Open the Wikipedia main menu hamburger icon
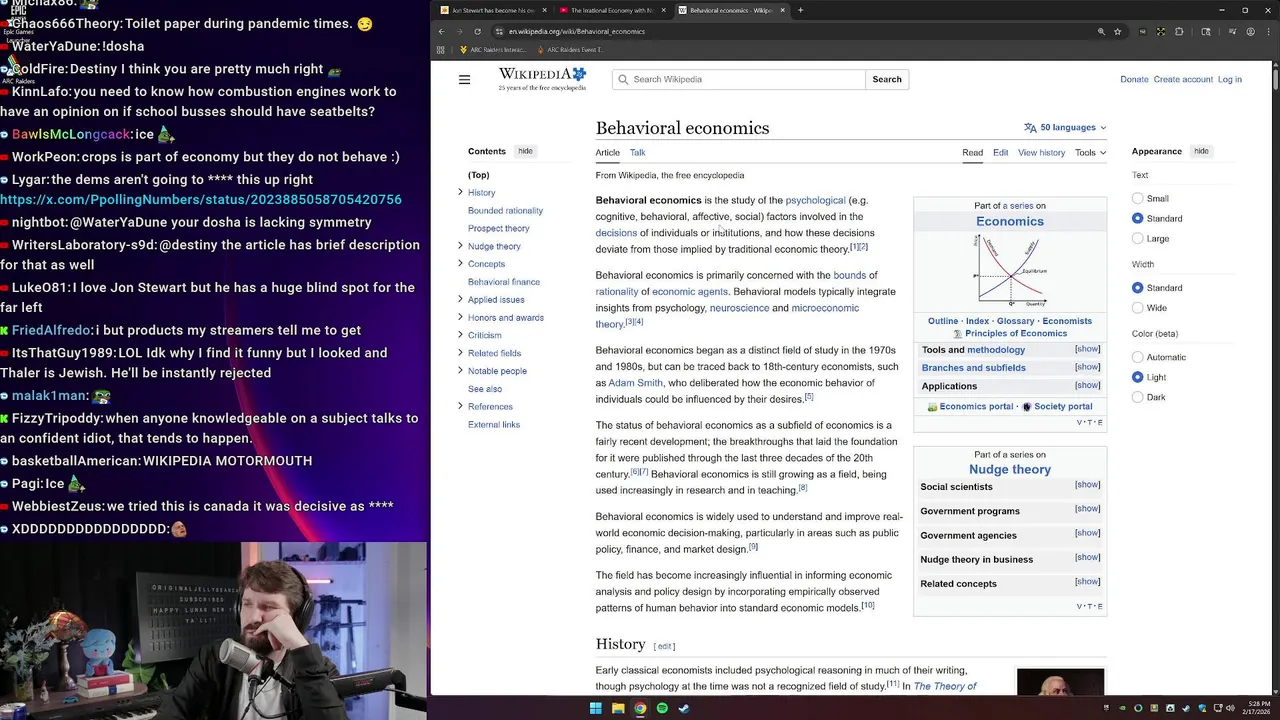1280x720 pixels. click(x=464, y=79)
